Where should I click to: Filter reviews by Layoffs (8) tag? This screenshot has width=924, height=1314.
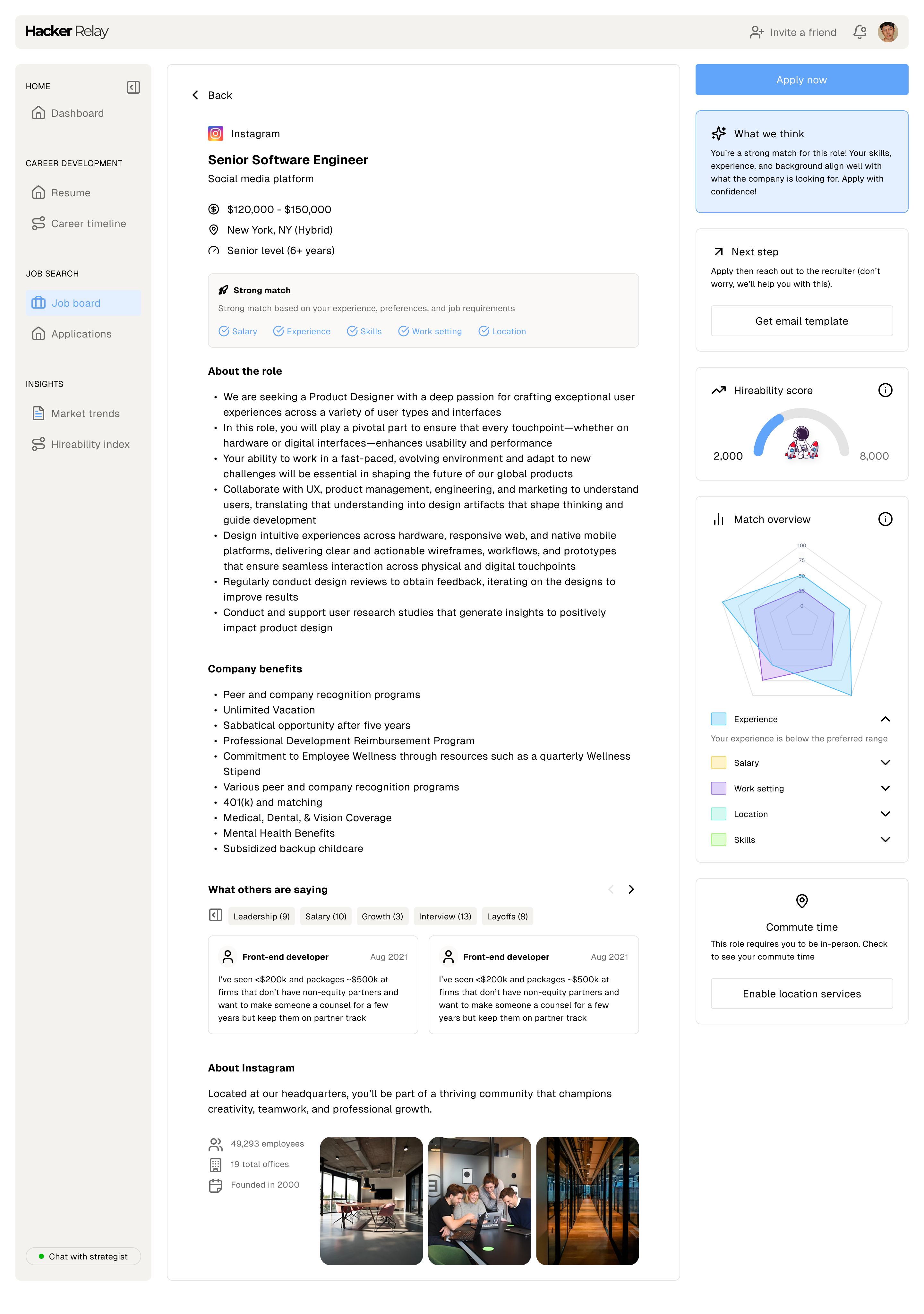[507, 916]
